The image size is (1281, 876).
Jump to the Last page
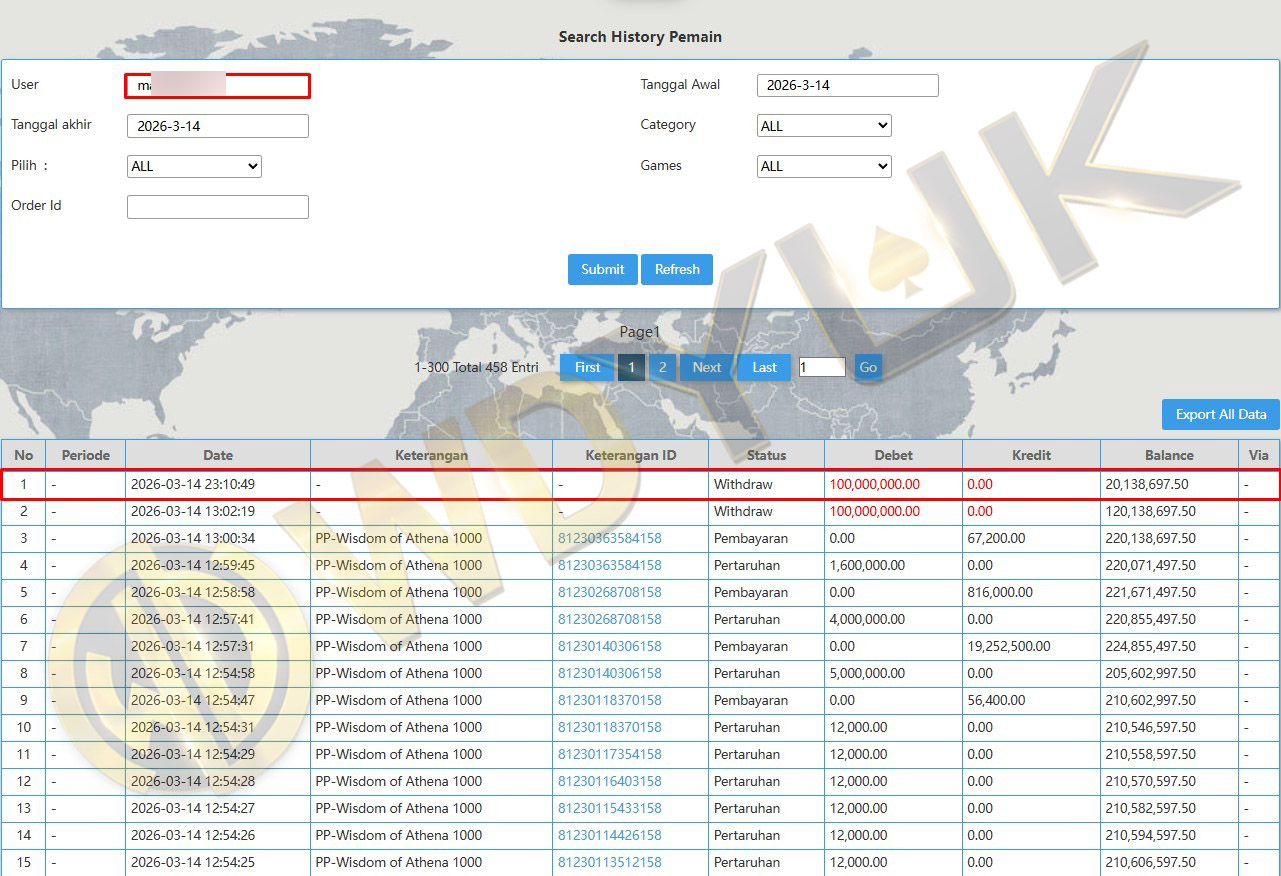pos(764,367)
